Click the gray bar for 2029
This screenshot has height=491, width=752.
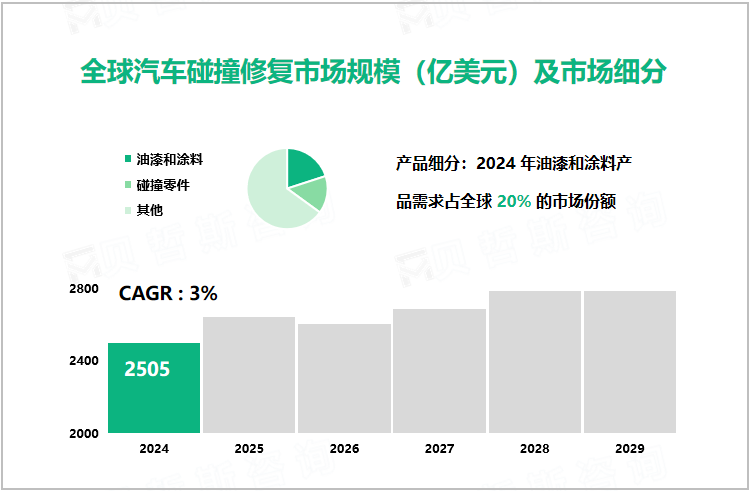click(x=630, y=362)
